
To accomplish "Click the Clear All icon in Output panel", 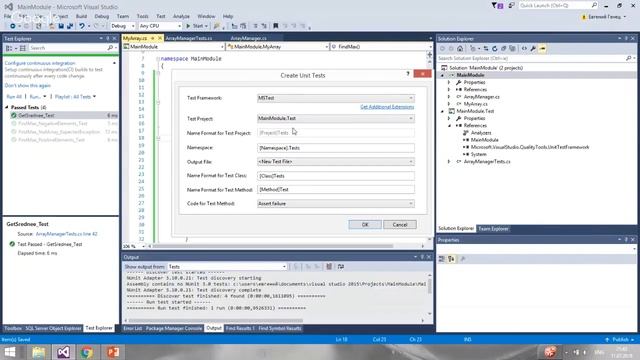I will (329, 267).
